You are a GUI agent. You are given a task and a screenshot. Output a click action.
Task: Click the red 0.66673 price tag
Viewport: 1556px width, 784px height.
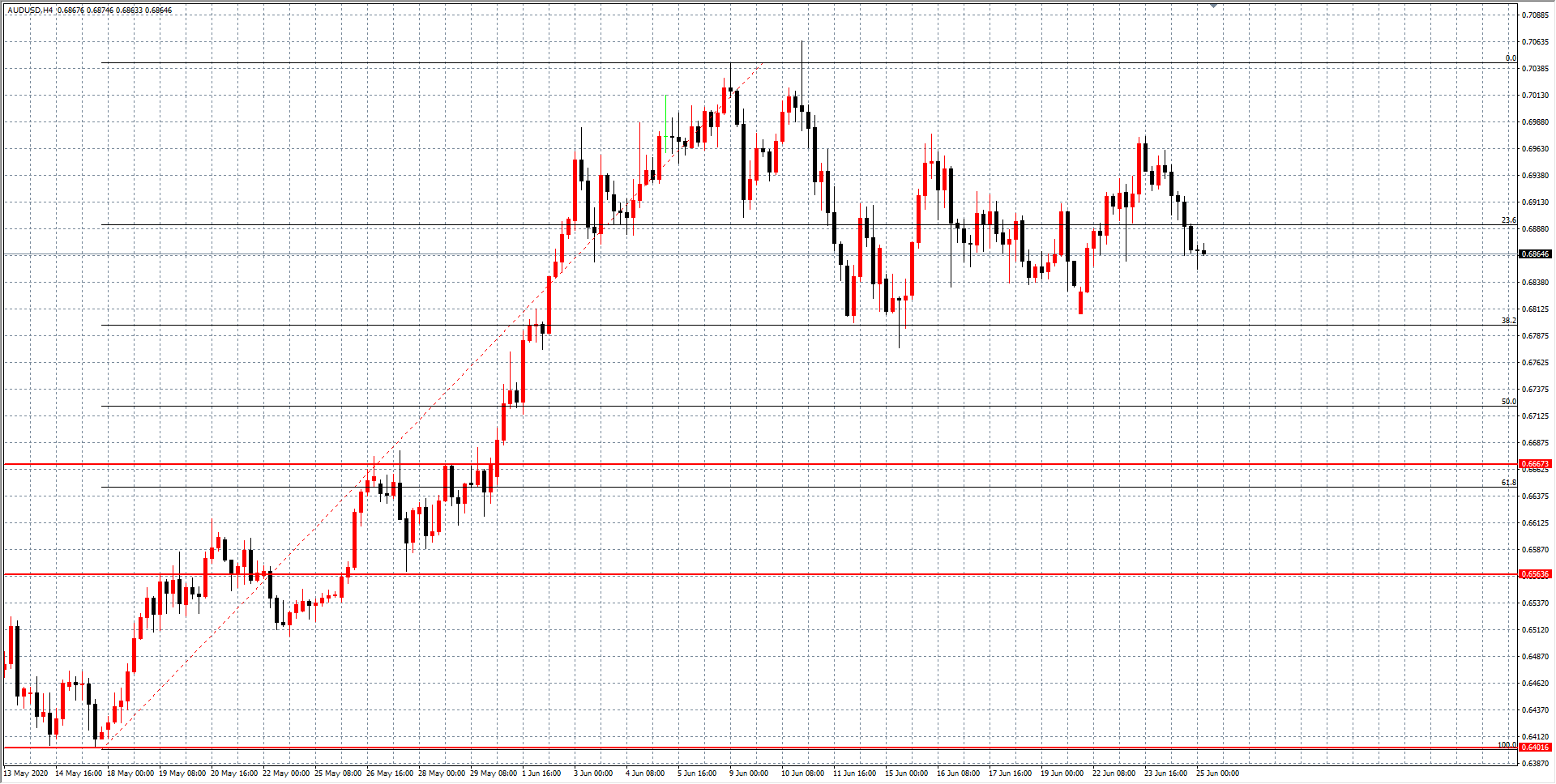[1535, 464]
